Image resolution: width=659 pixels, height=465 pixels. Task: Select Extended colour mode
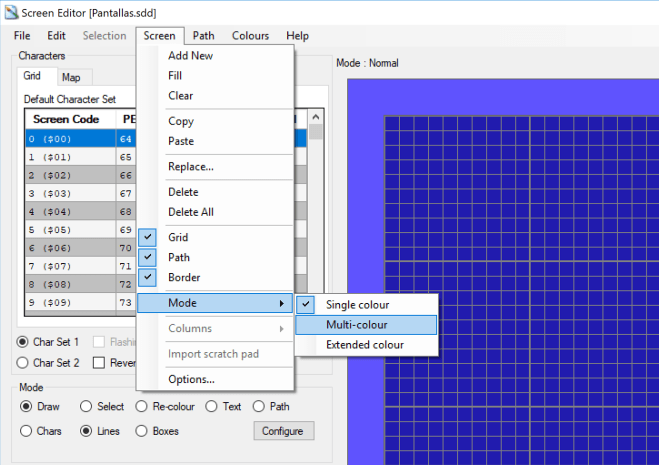tap(365, 345)
